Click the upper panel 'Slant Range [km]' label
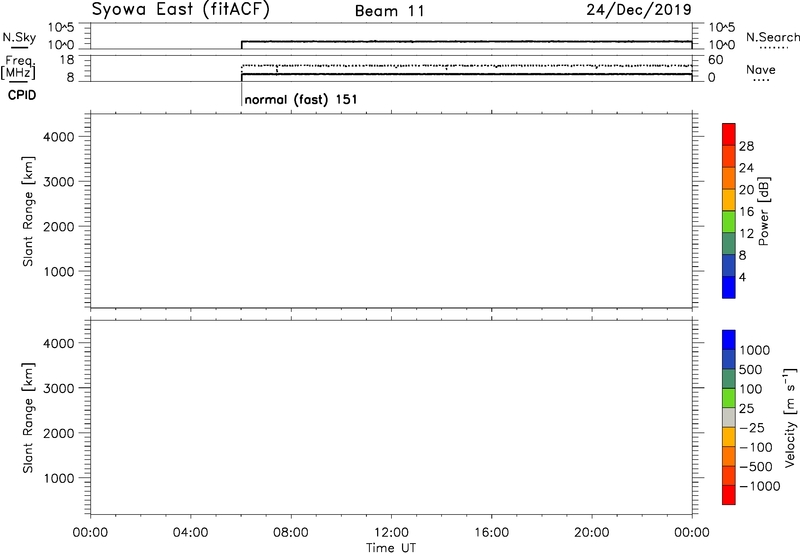 (x=28, y=211)
